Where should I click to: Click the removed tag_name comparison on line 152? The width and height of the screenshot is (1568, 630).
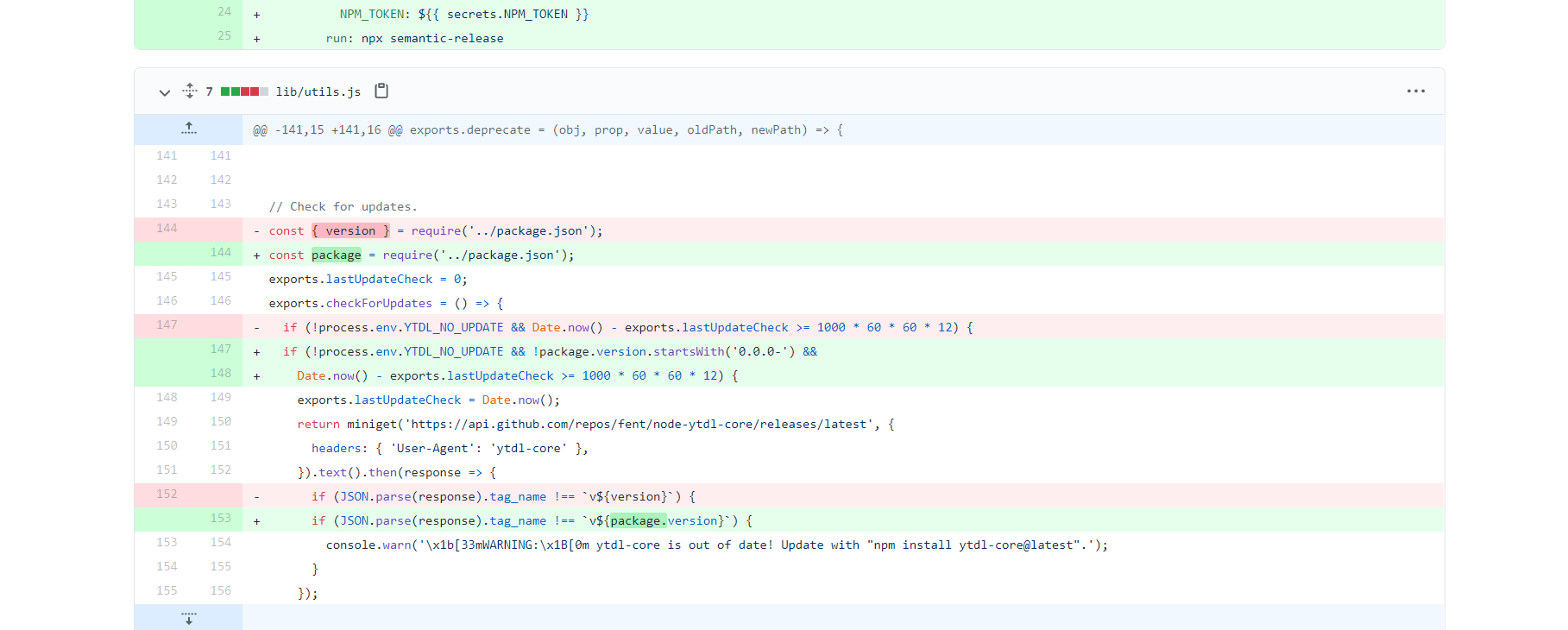click(x=503, y=497)
